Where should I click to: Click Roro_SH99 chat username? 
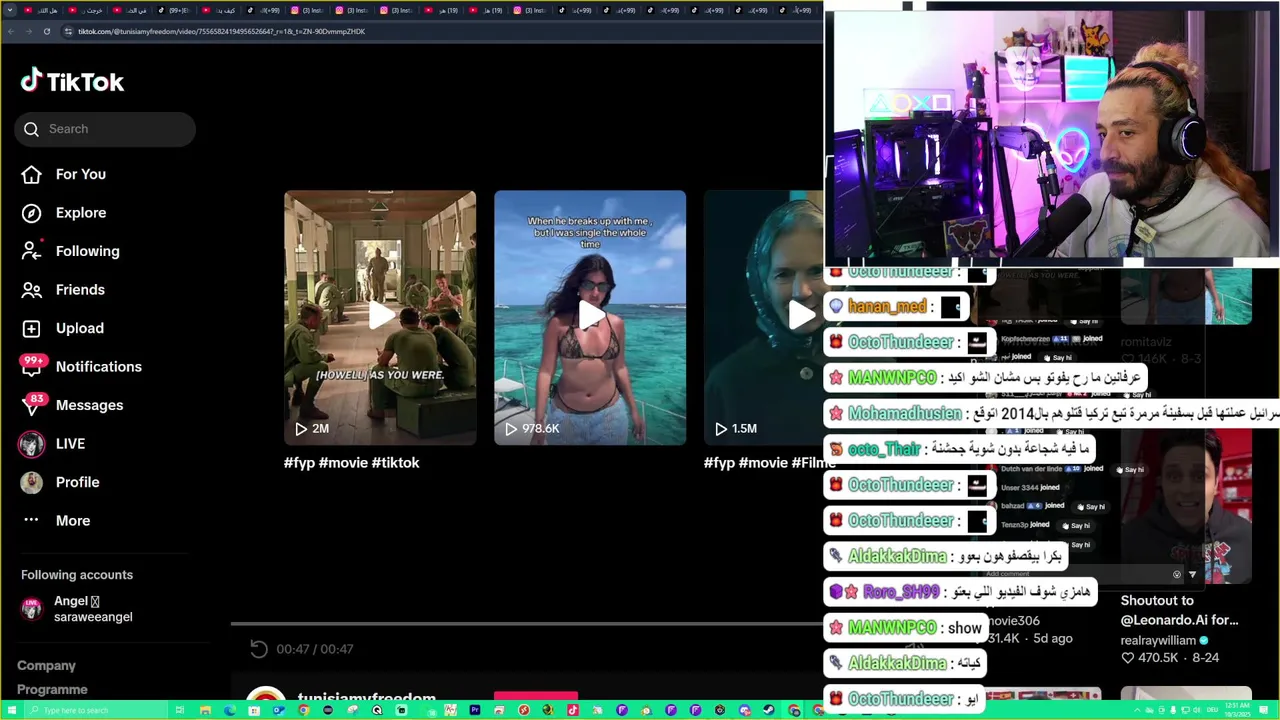pos(901,592)
